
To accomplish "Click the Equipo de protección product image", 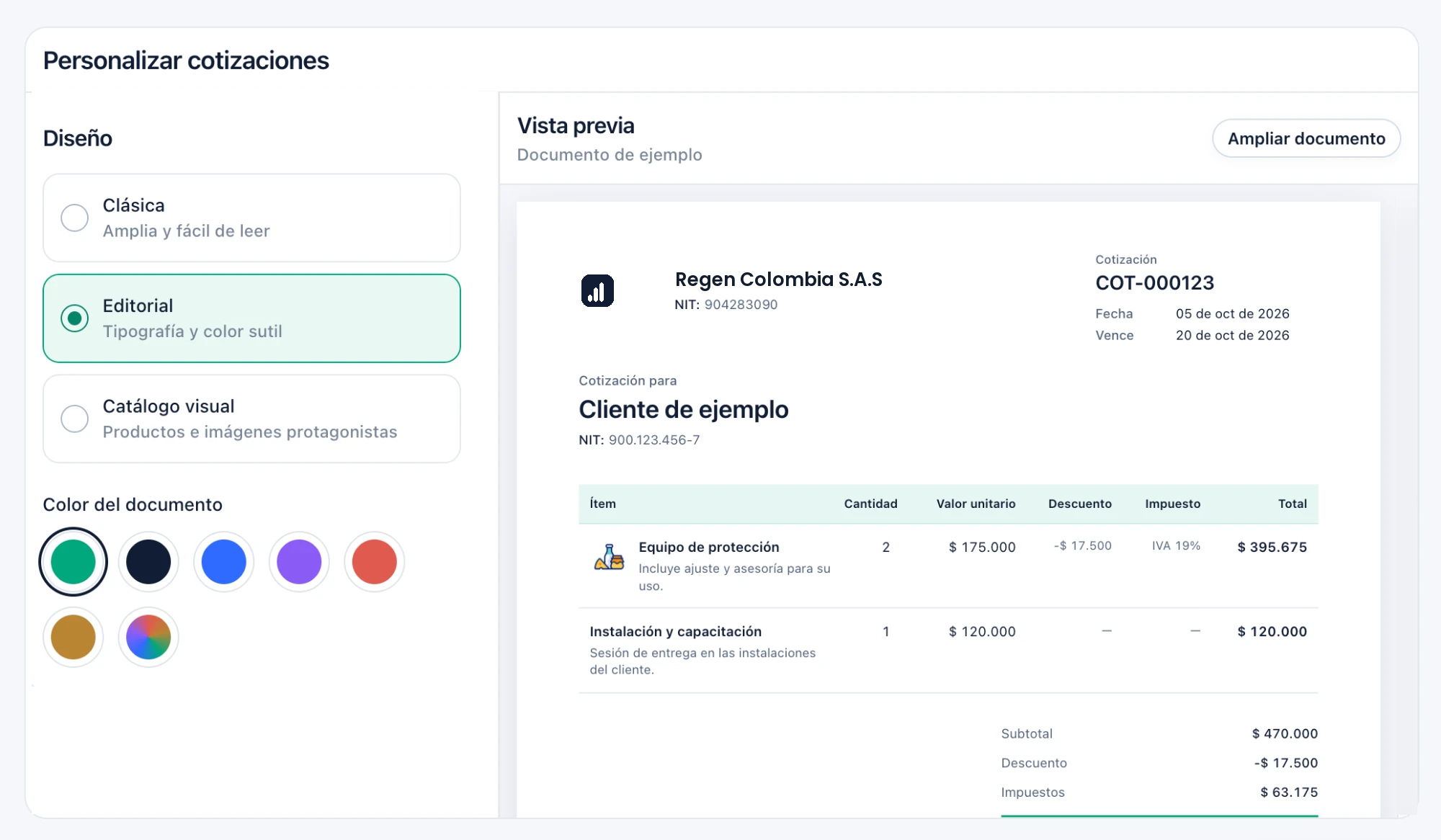I will (609, 557).
